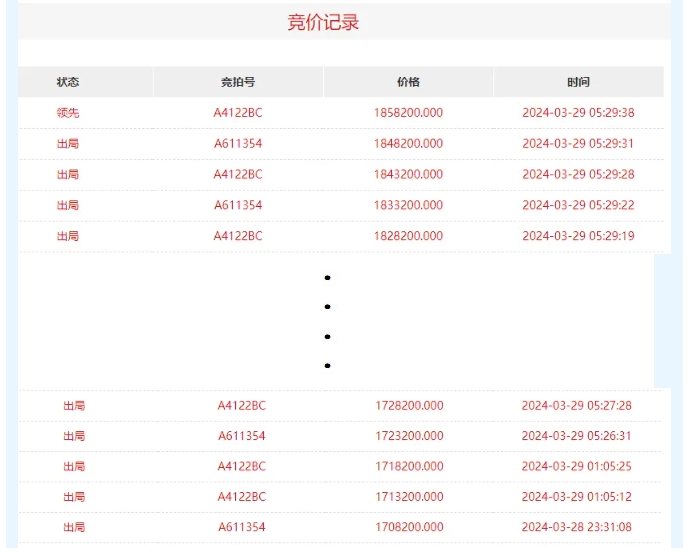This screenshot has height=555, width=690.
Task: Click the price 1848200.000
Action: click(x=408, y=144)
